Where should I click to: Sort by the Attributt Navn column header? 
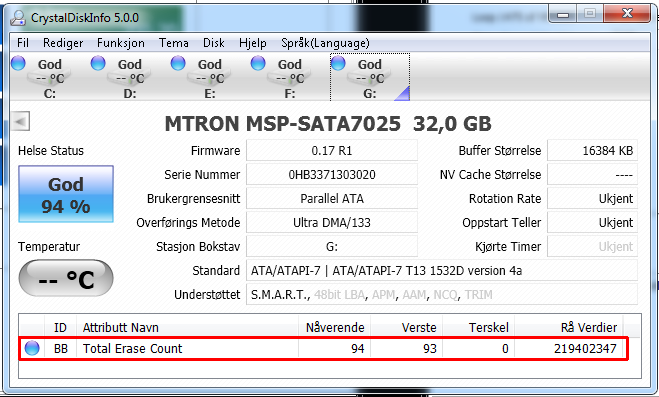187,327
